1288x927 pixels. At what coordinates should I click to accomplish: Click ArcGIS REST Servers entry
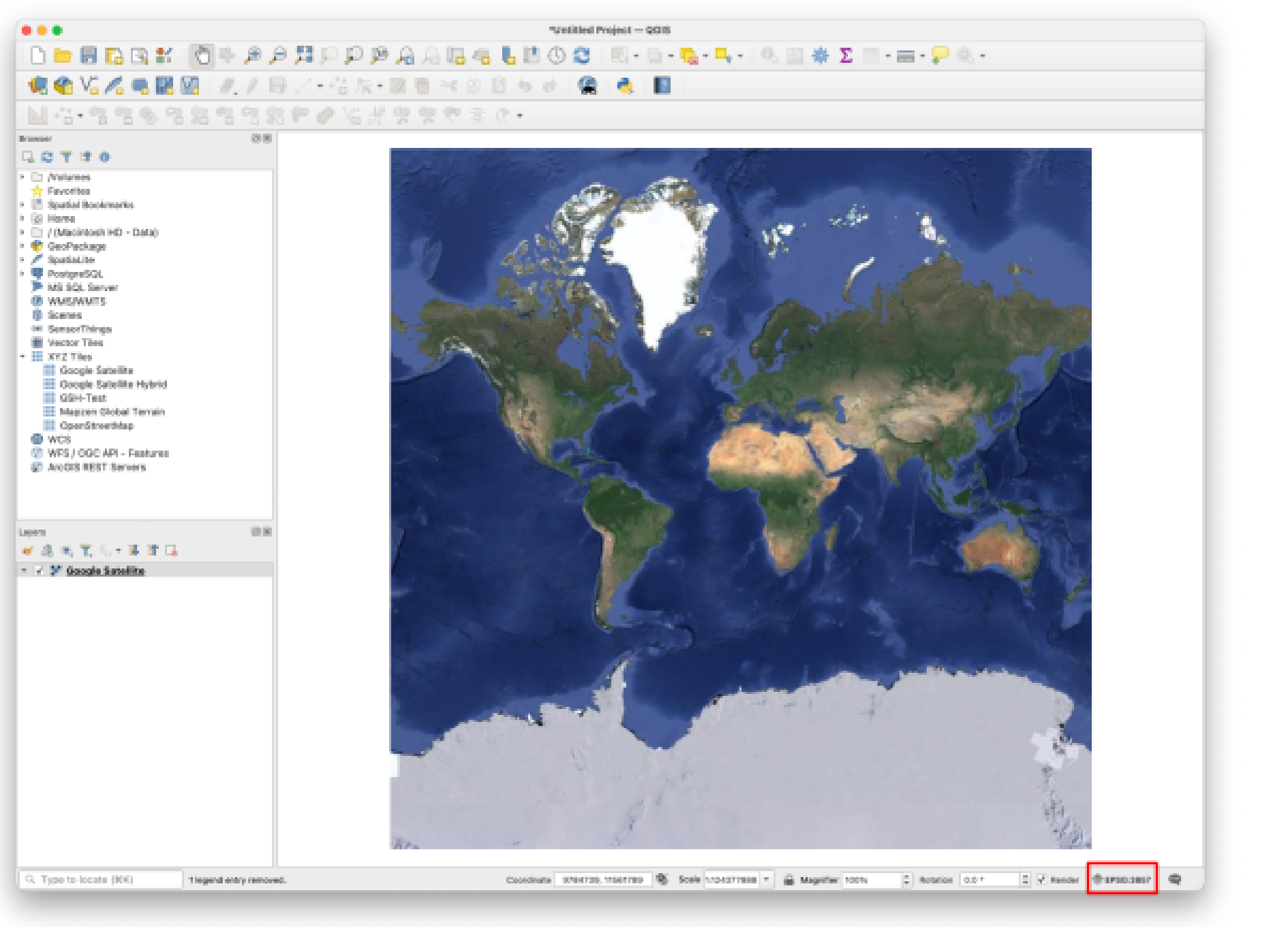coord(96,467)
